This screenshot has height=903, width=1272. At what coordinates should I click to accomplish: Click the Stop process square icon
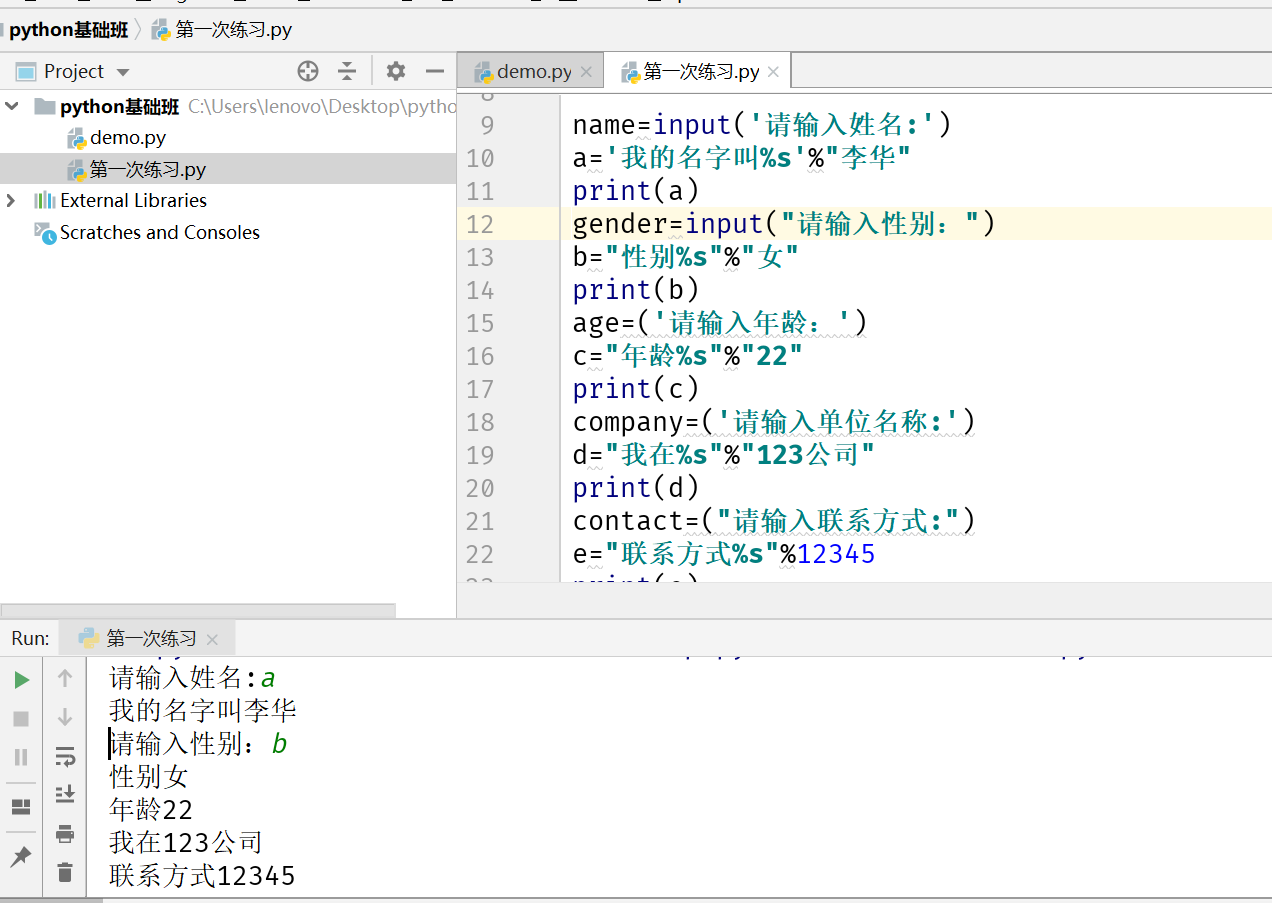(21, 718)
